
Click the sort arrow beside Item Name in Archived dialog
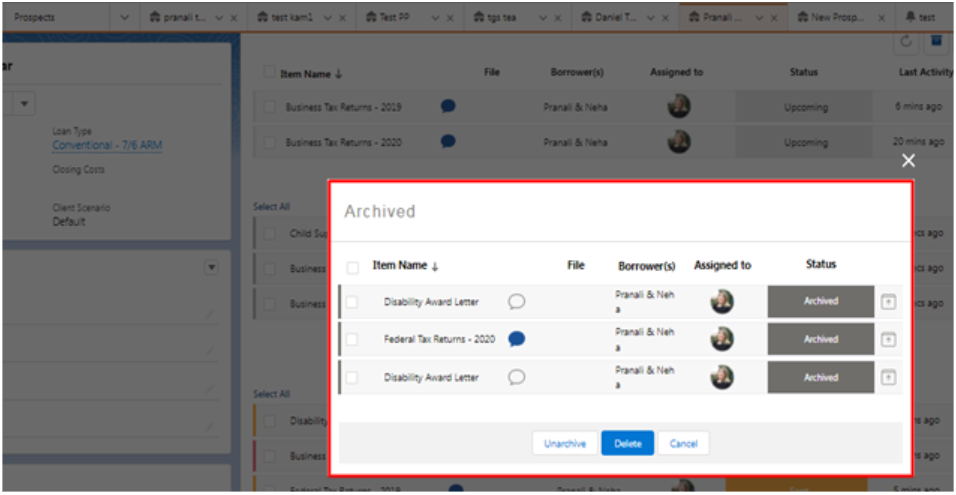[435, 266]
